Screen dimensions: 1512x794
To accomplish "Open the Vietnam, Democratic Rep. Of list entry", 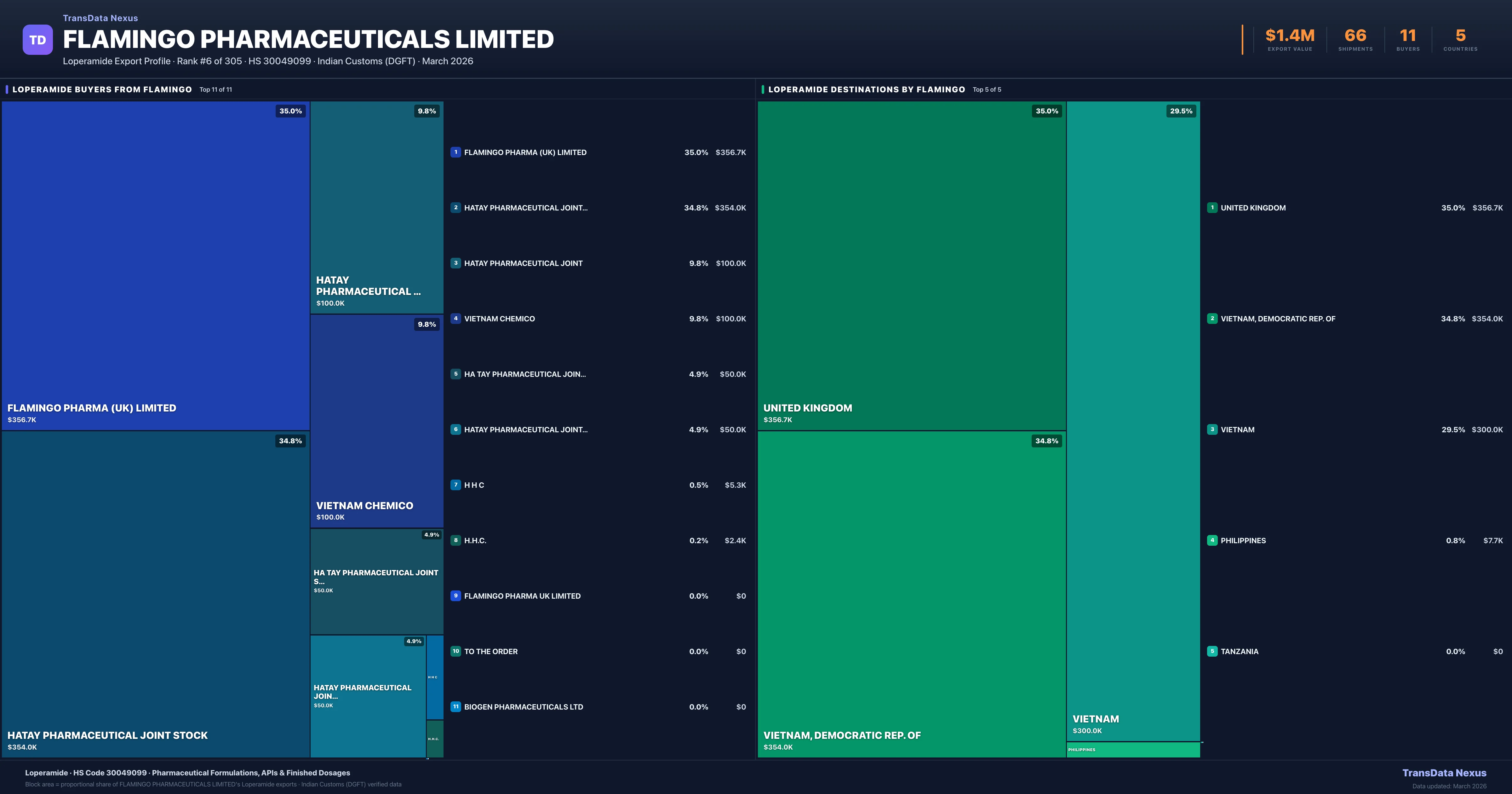I will tap(1278, 318).
